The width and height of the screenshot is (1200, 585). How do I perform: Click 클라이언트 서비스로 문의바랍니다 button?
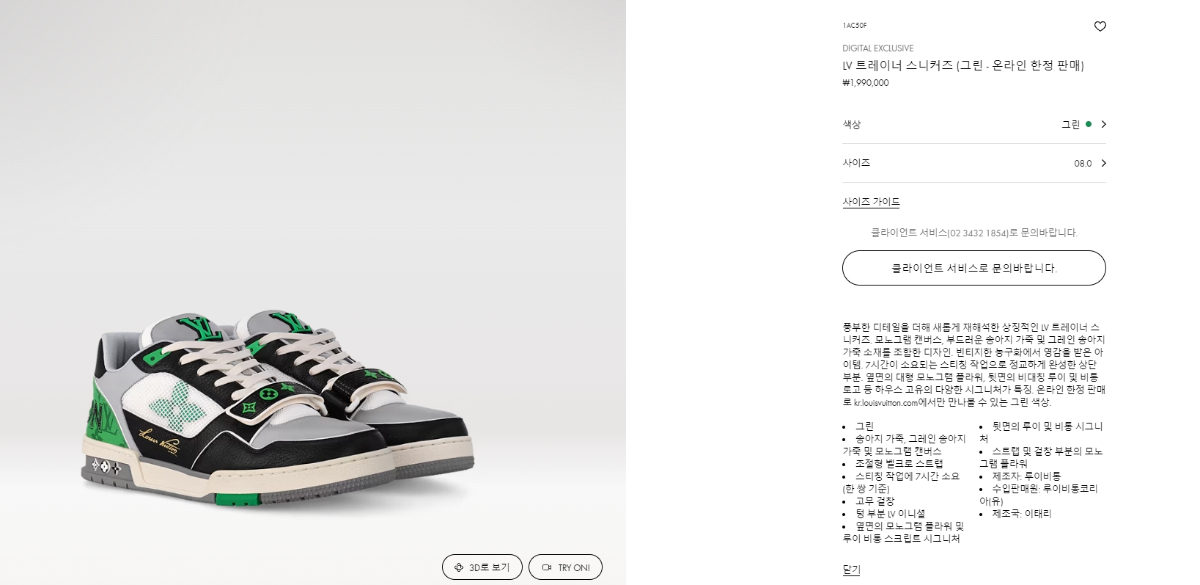point(974,268)
